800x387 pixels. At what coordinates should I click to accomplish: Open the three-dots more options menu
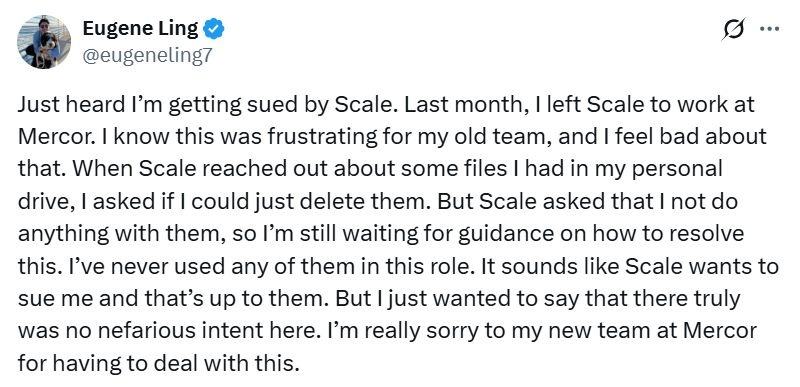click(x=769, y=29)
